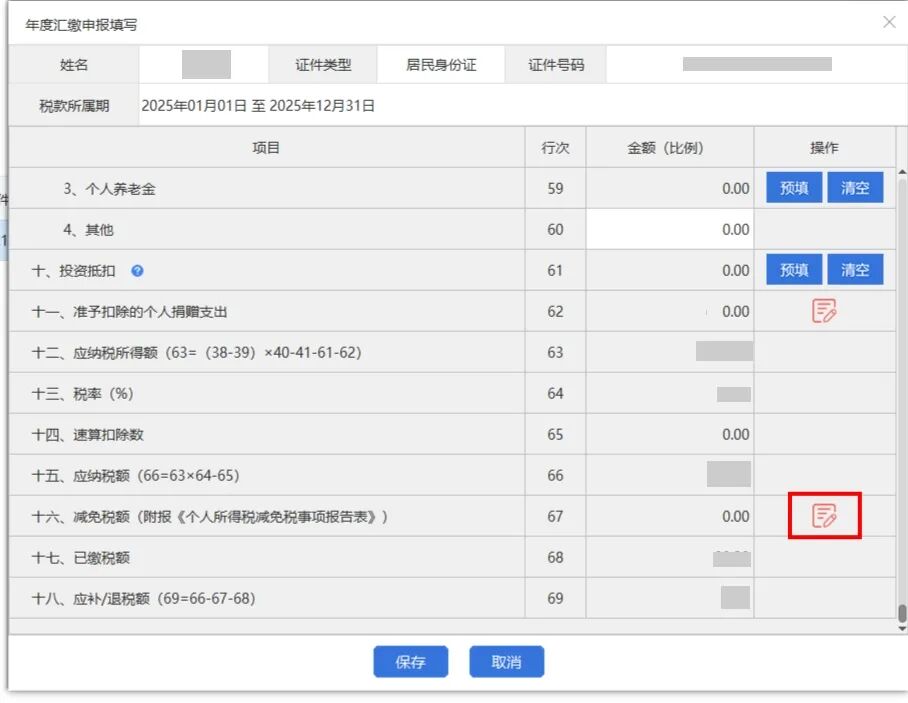The width and height of the screenshot is (908, 703).
Task: Open the edit icon for 减免税额 row
Action: click(824, 516)
